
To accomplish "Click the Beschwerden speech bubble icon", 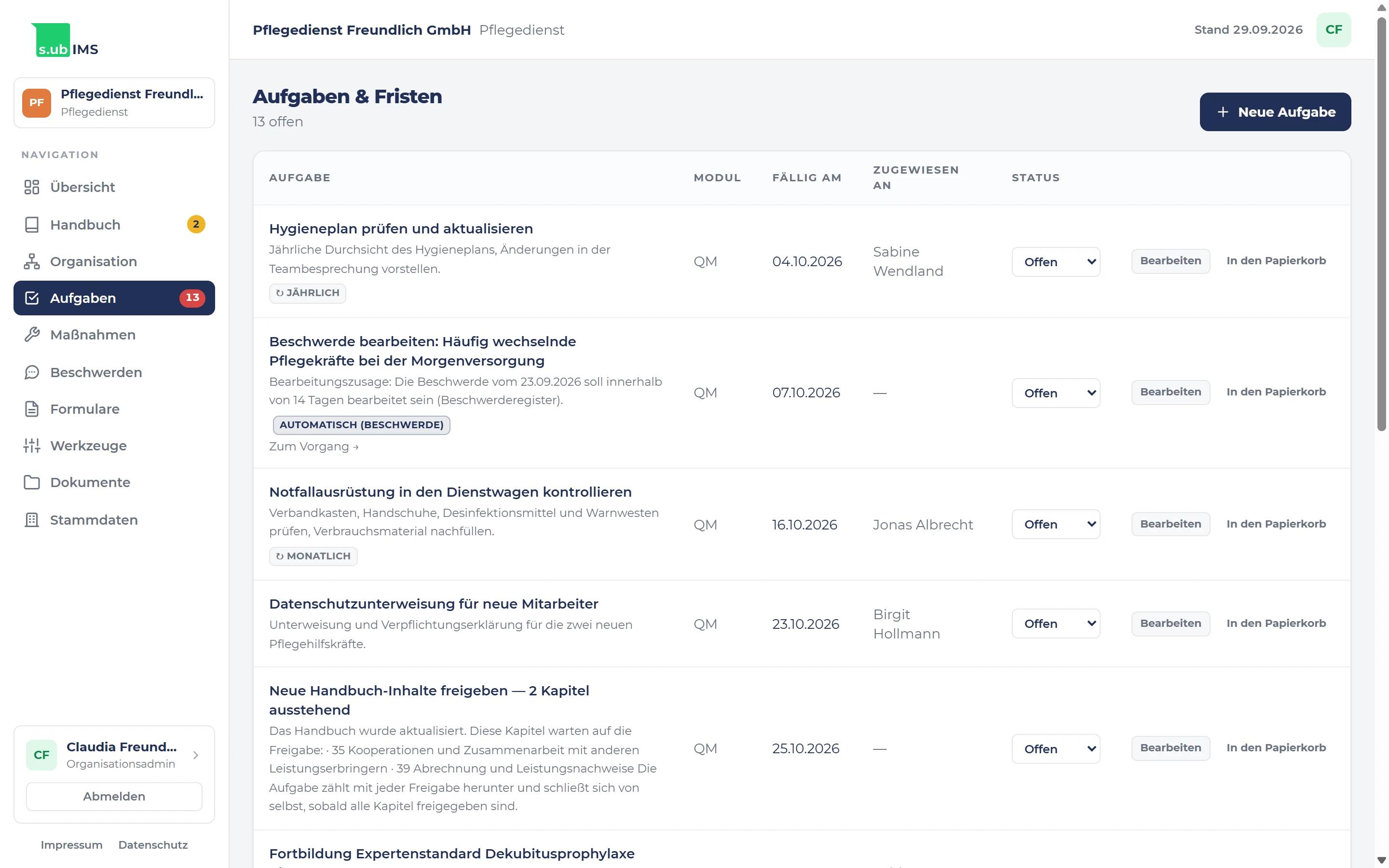I will [31, 372].
